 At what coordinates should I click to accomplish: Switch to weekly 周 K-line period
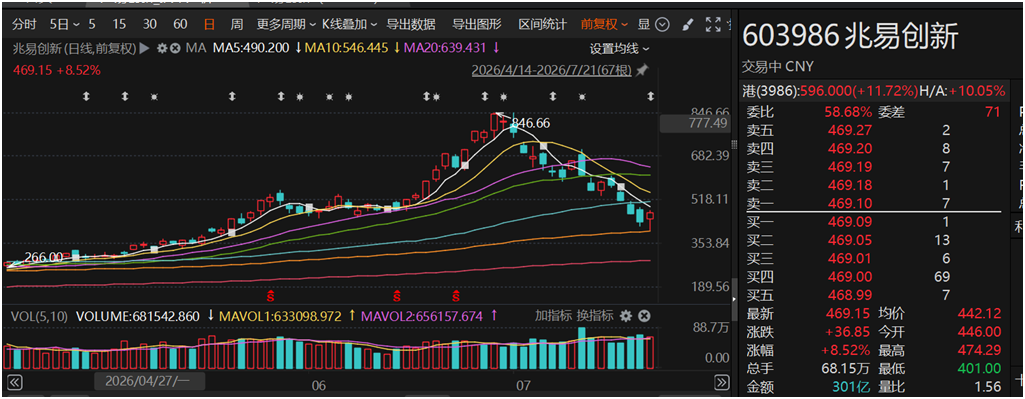coord(237,25)
